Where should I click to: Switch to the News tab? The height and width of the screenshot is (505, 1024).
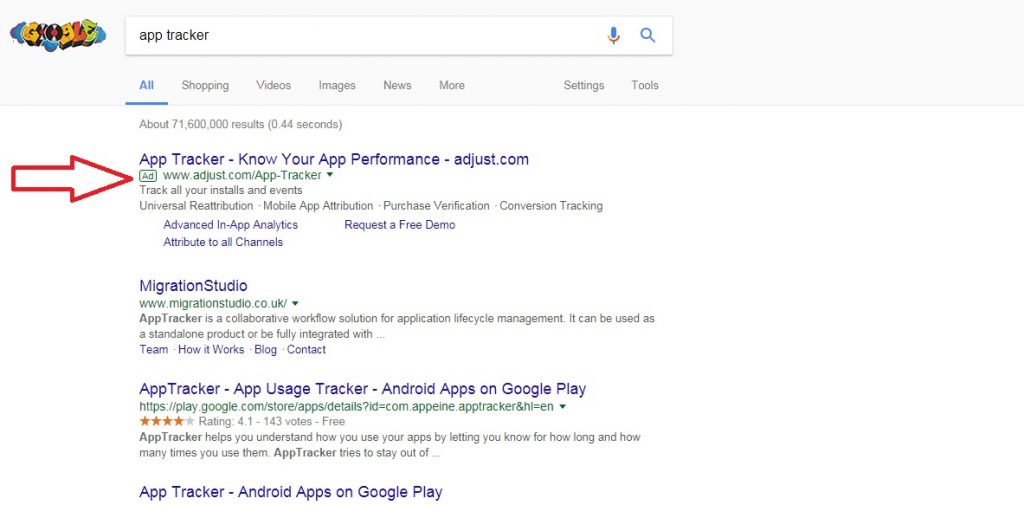coord(397,85)
